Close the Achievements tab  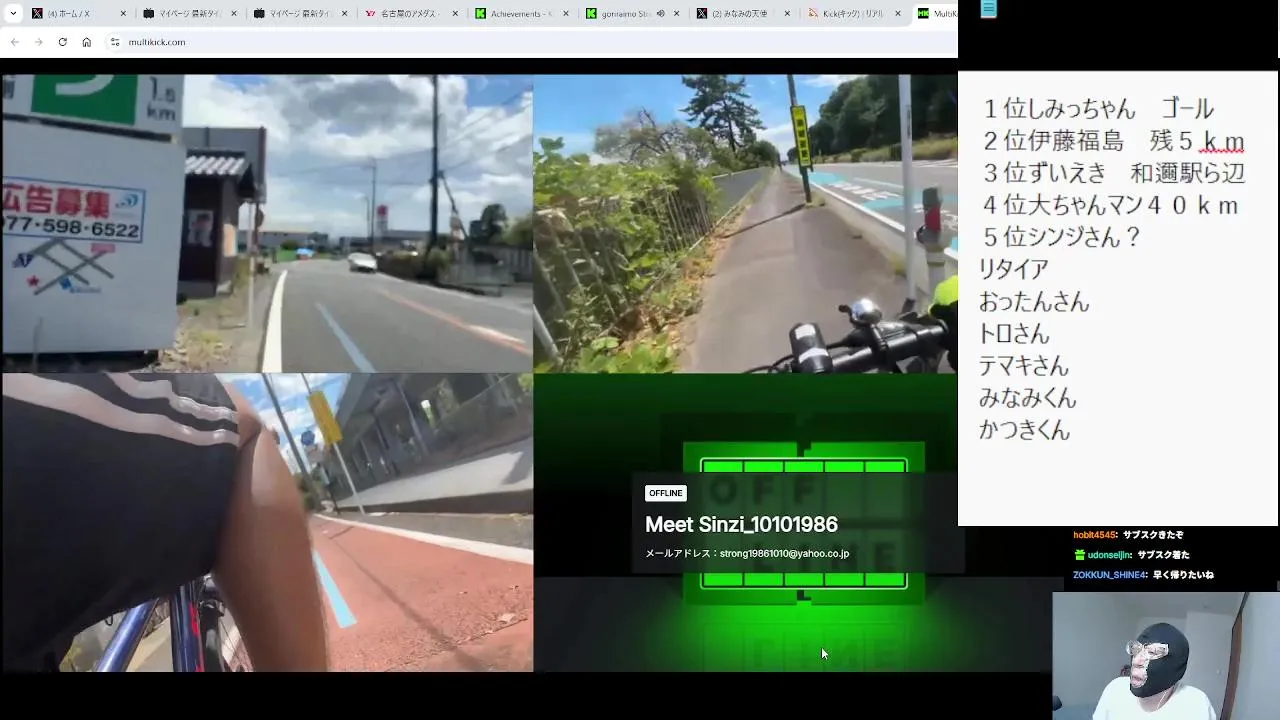click(567, 14)
